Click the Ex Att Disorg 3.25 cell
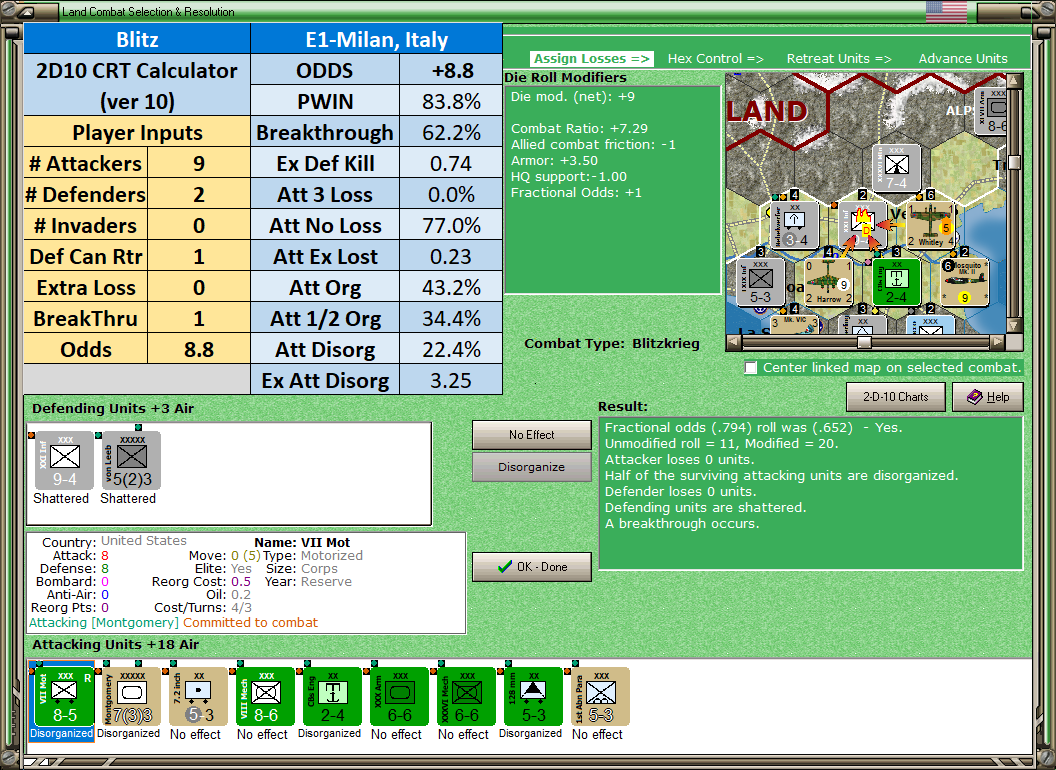 pyautogui.click(x=451, y=381)
